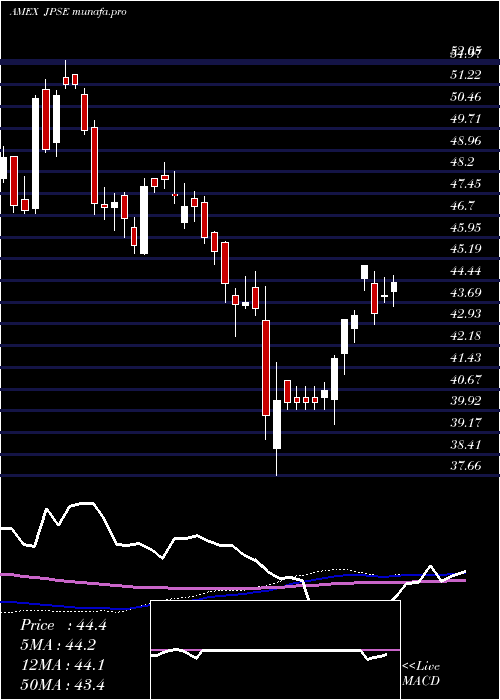This screenshot has height=700, width=500.
Task: Click the 41.43 price axis label
Action: (x=465, y=358)
